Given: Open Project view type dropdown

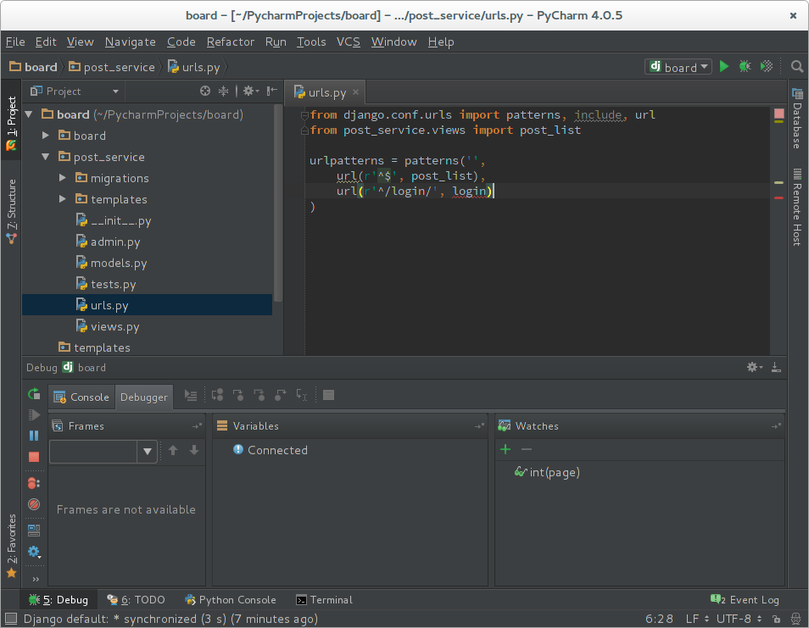Looking at the screenshot, I should point(116,91).
